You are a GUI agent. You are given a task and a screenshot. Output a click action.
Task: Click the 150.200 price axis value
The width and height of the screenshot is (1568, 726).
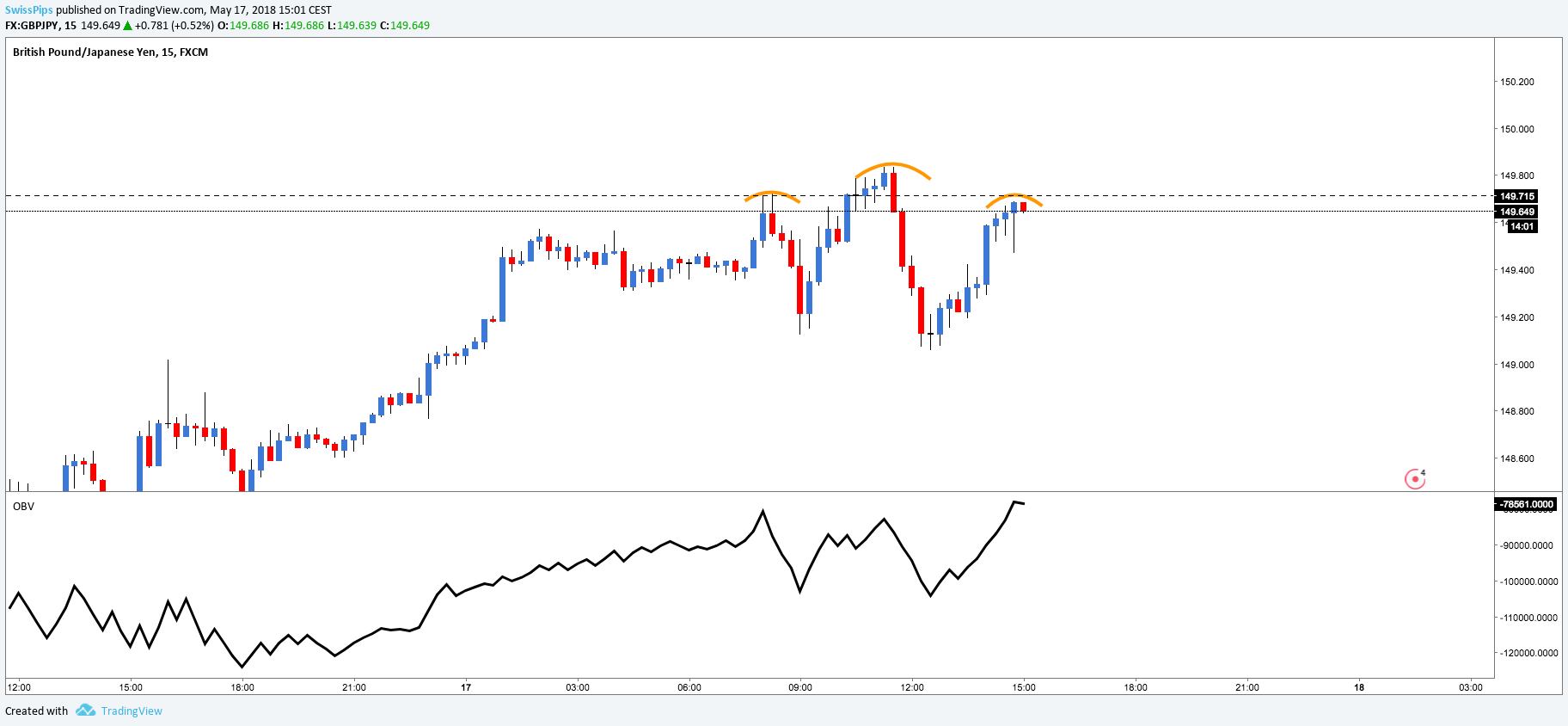(1517, 82)
